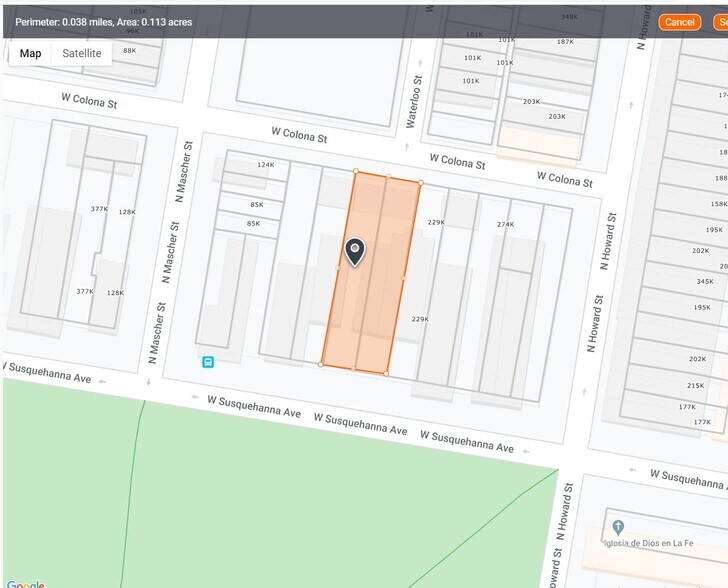The width and height of the screenshot is (728, 588).
Task: Click the blue bus stop icon
Action: [x=208, y=362]
